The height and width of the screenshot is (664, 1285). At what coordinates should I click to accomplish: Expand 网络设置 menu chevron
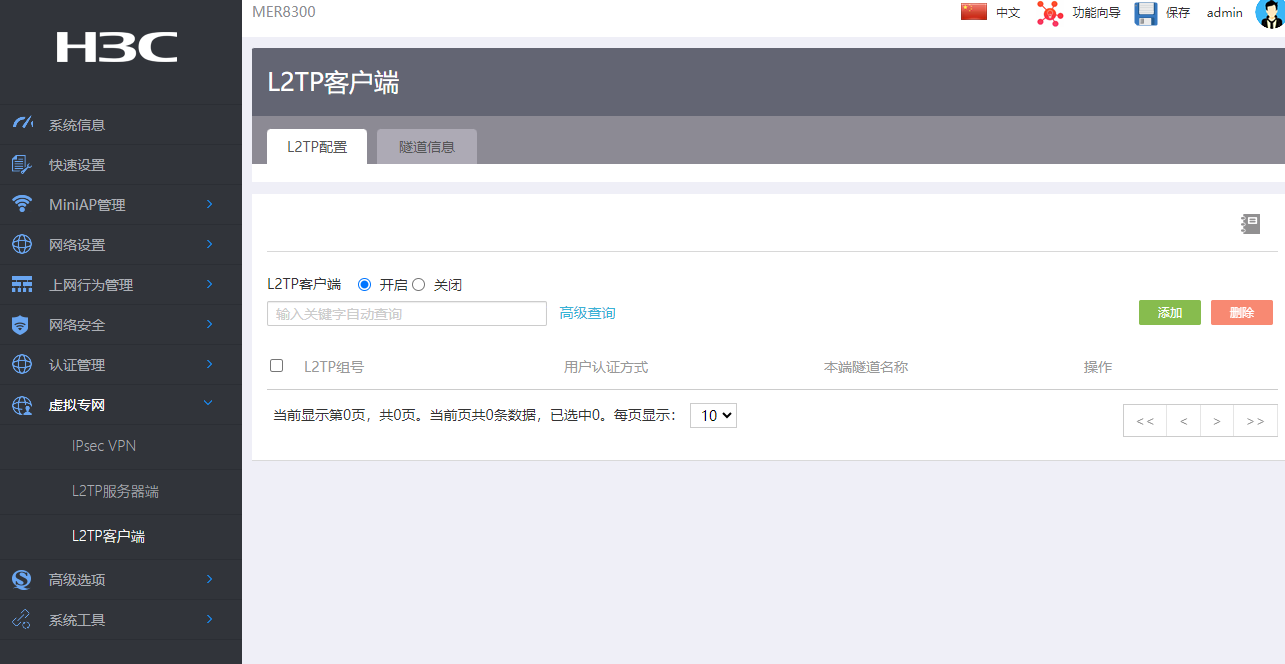tap(210, 244)
